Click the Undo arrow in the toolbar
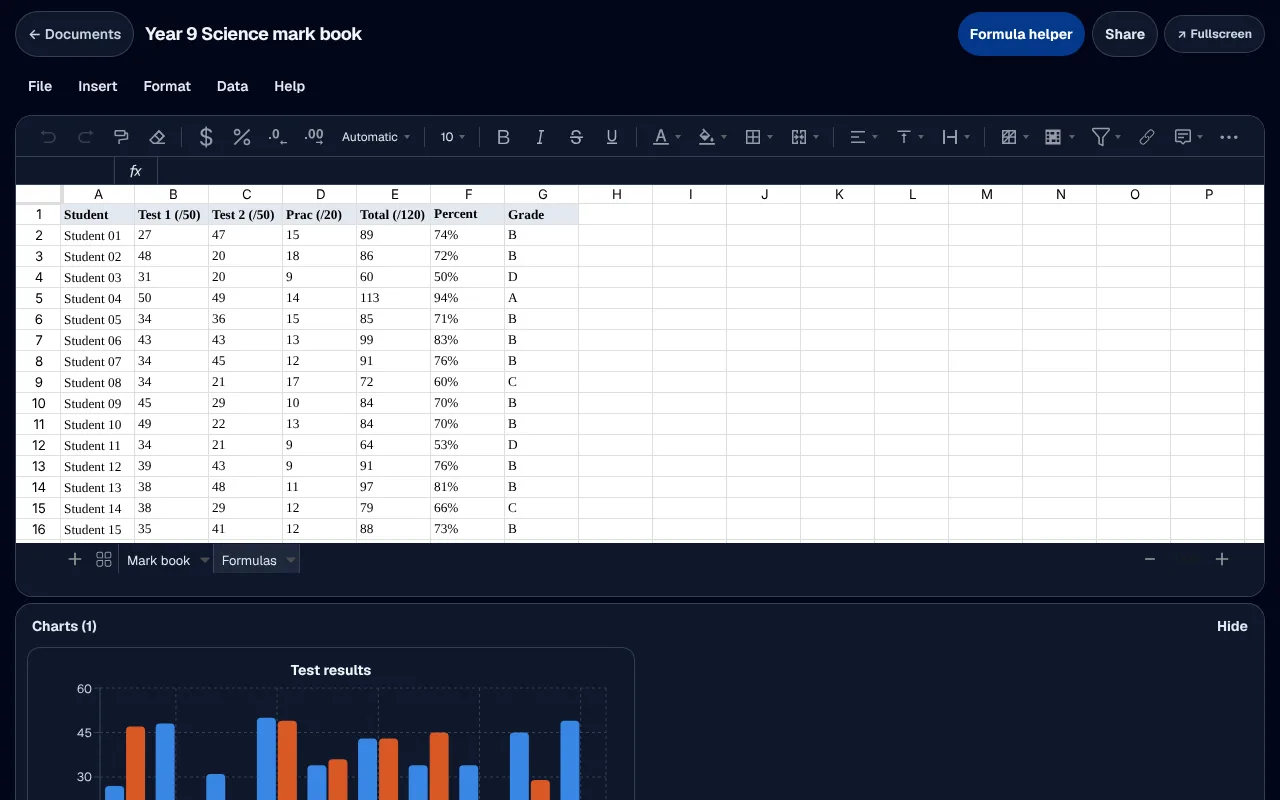1280x800 pixels. 49,137
